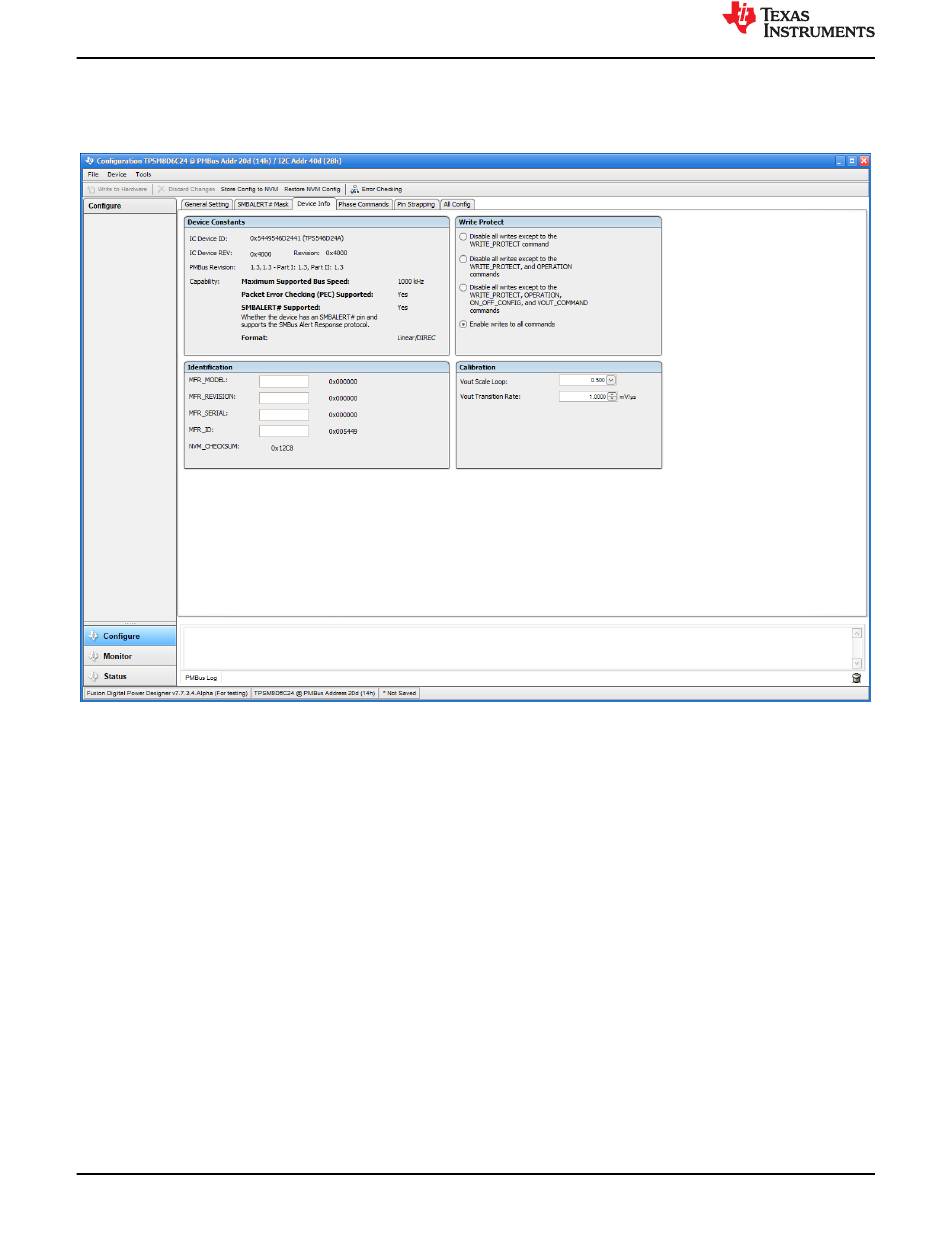Click the Write Protect section header
950x1237 pixels.
coord(559,222)
